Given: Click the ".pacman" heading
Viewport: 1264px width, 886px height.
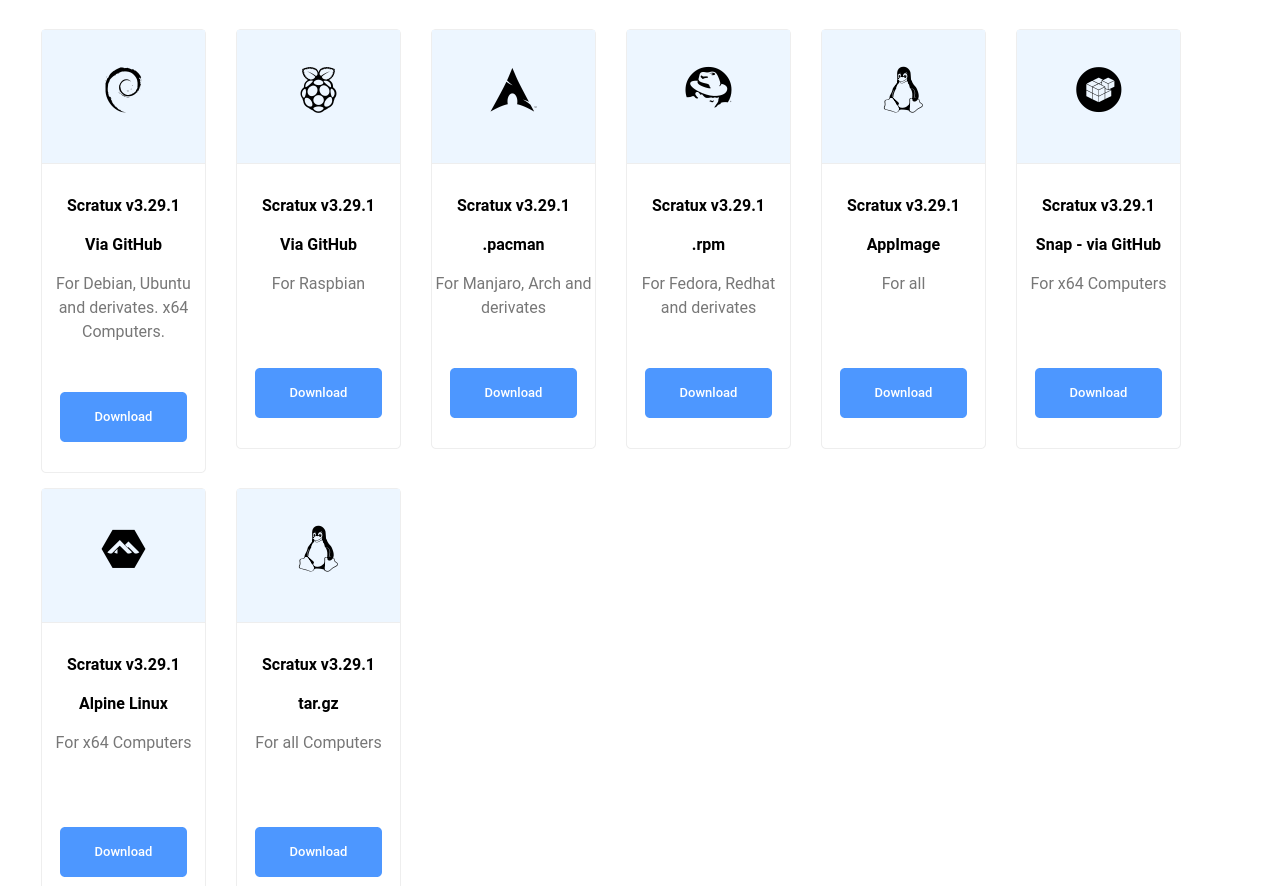Looking at the screenshot, I should pyautogui.click(x=513, y=244).
